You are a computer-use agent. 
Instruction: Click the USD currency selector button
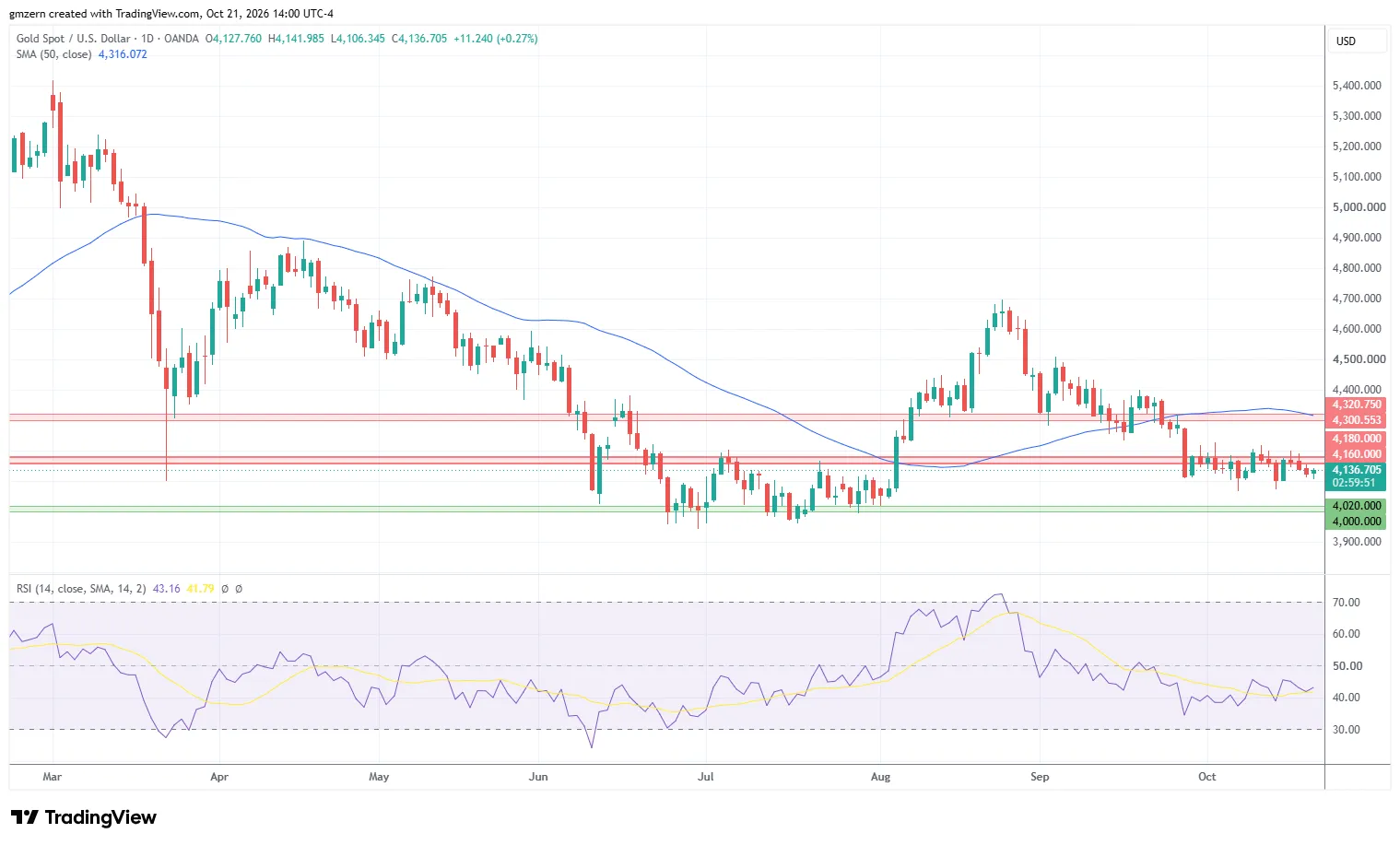tap(1357, 41)
